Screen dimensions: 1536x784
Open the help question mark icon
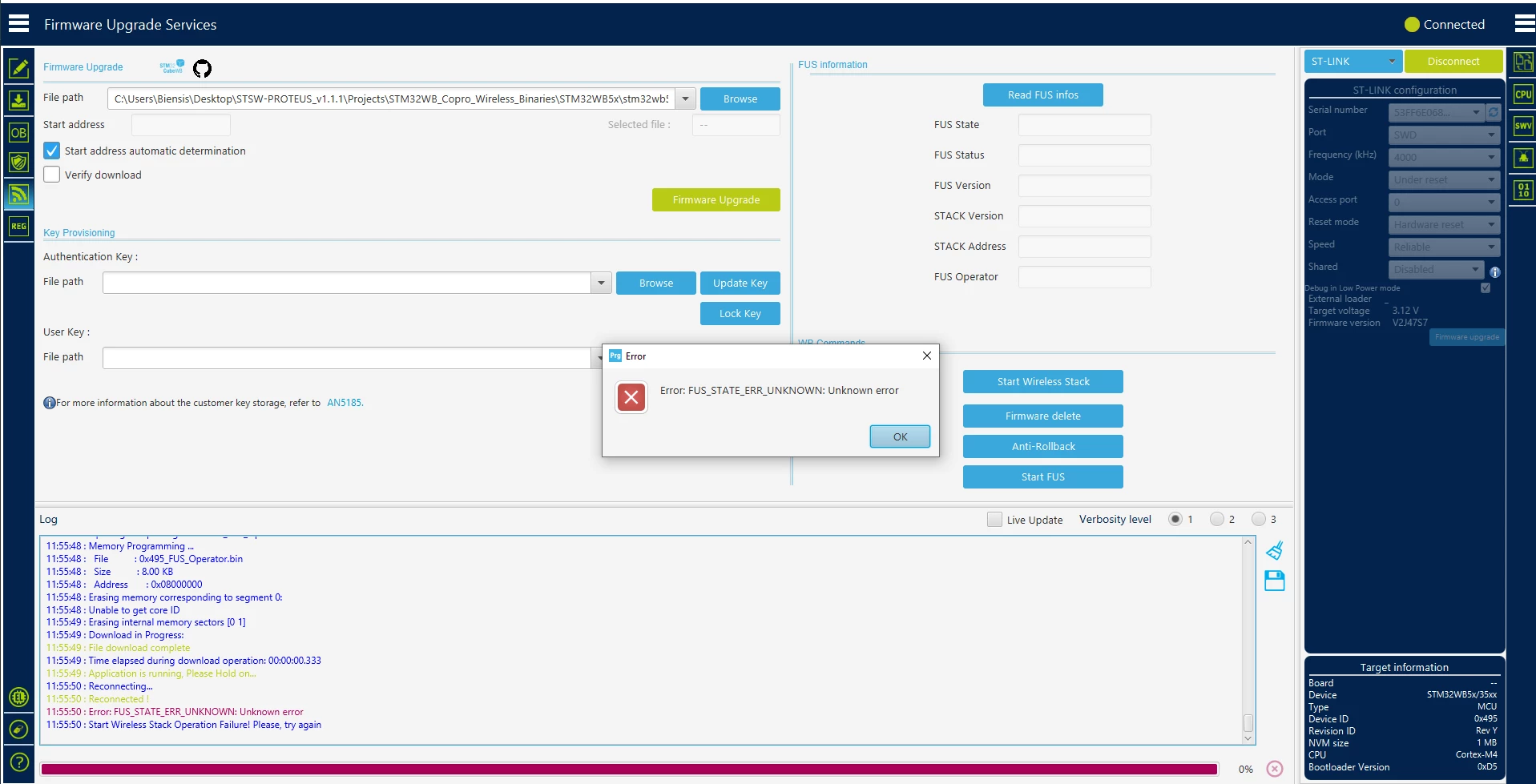click(x=18, y=762)
